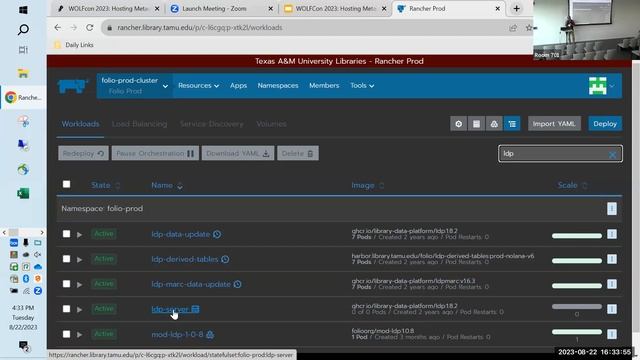Open a new browser tab

(516, 9)
